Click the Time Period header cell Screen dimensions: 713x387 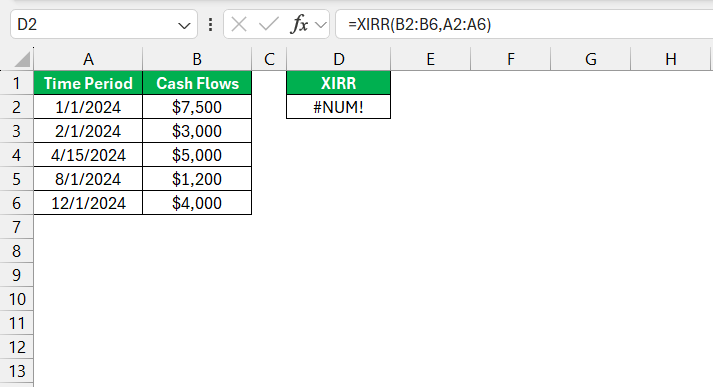tap(88, 83)
